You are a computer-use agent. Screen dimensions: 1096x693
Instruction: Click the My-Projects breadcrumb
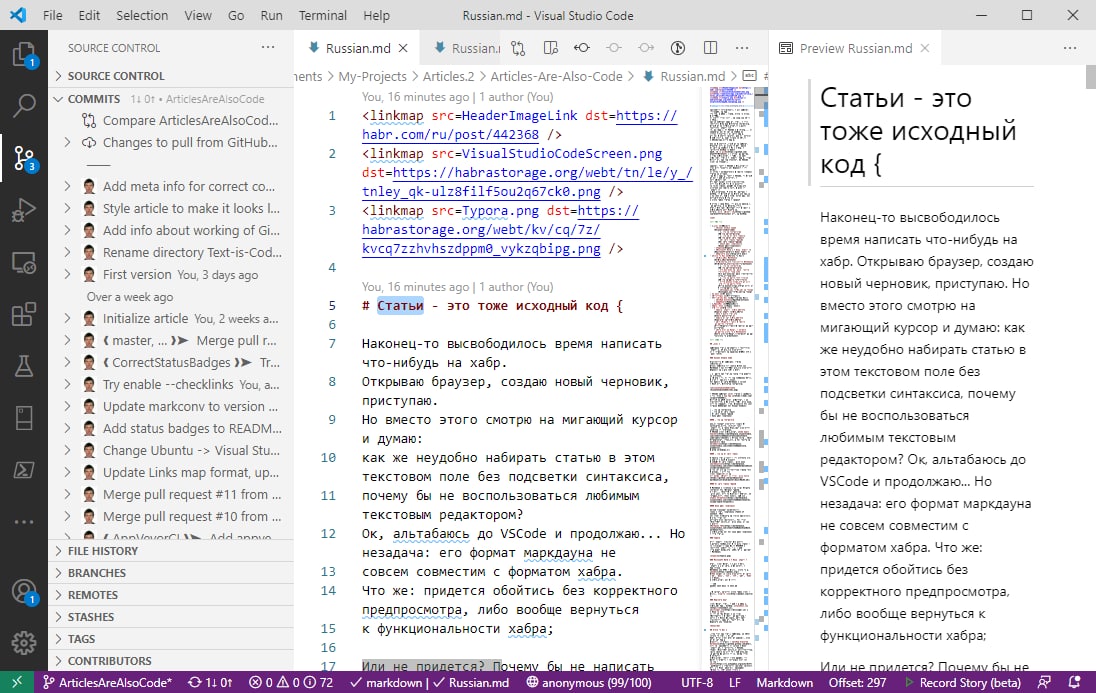click(372, 76)
